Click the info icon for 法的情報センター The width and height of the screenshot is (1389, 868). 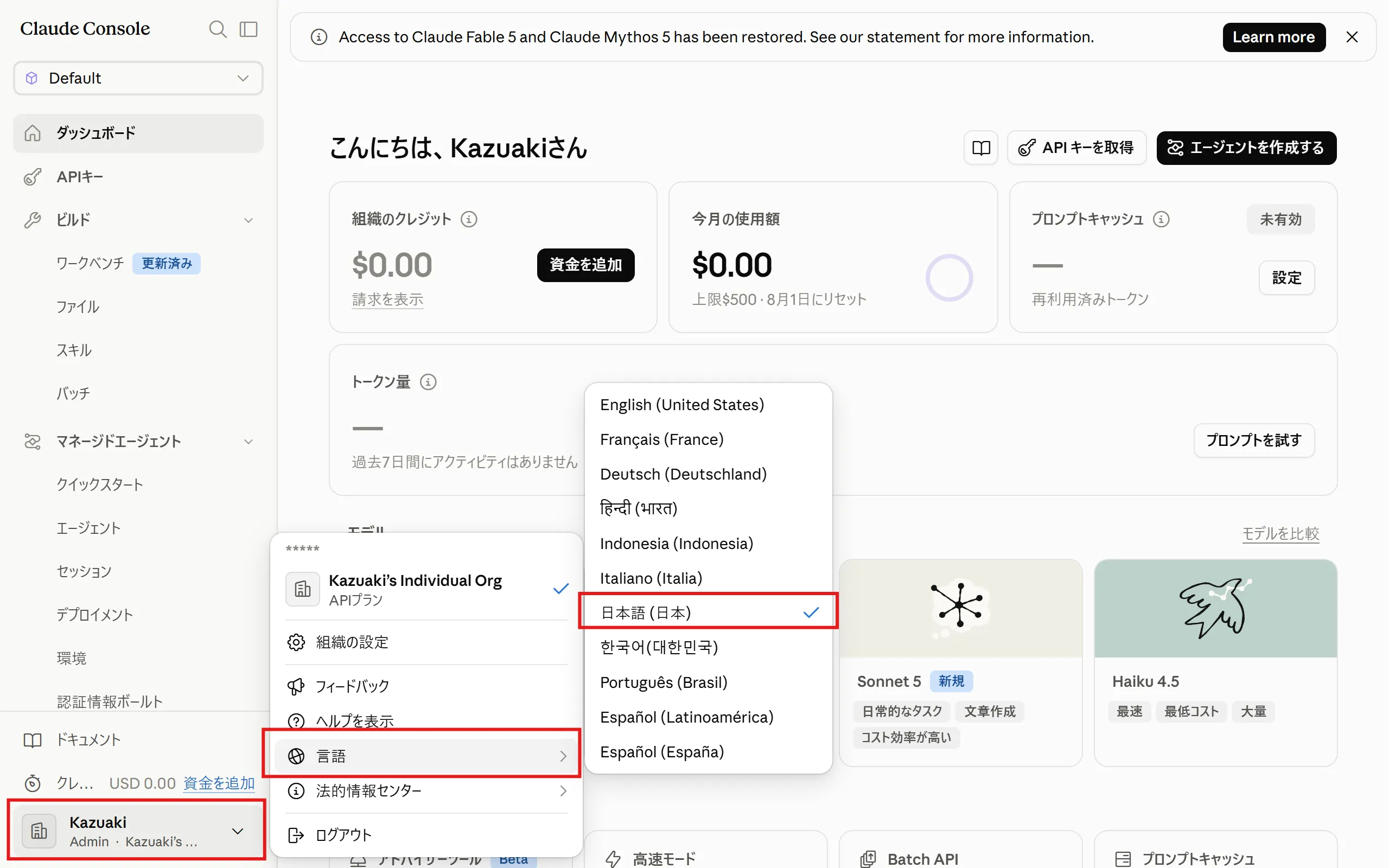(x=296, y=791)
